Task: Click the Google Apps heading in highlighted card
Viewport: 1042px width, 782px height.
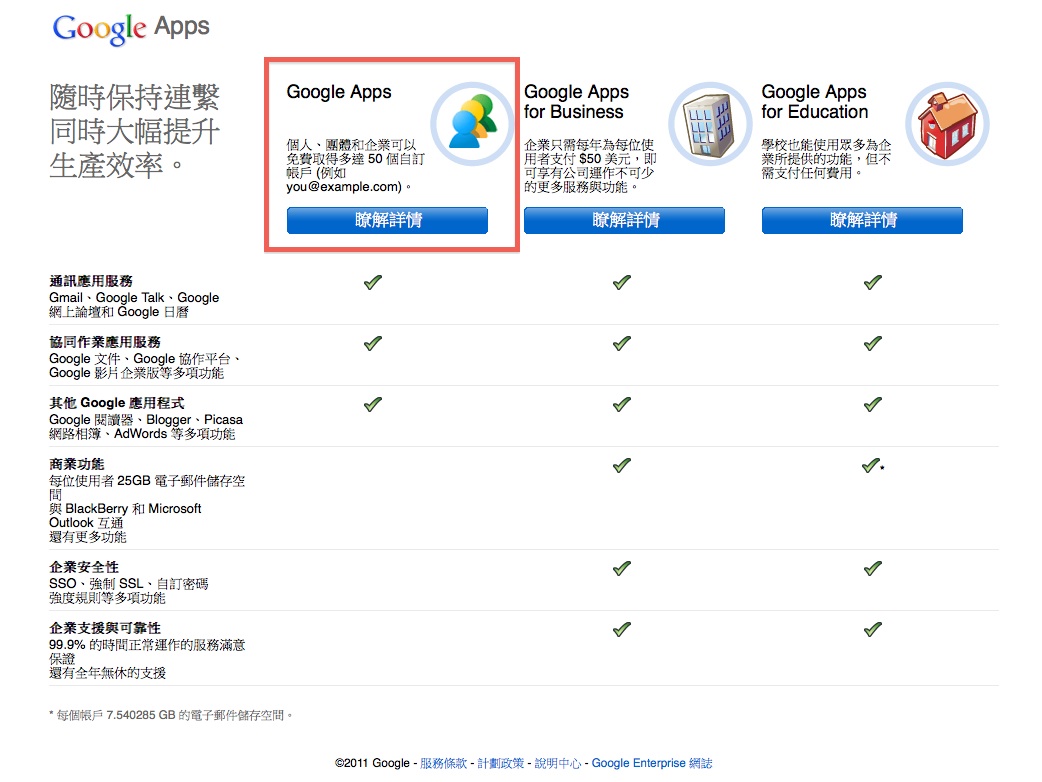Action: (x=339, y=92)
